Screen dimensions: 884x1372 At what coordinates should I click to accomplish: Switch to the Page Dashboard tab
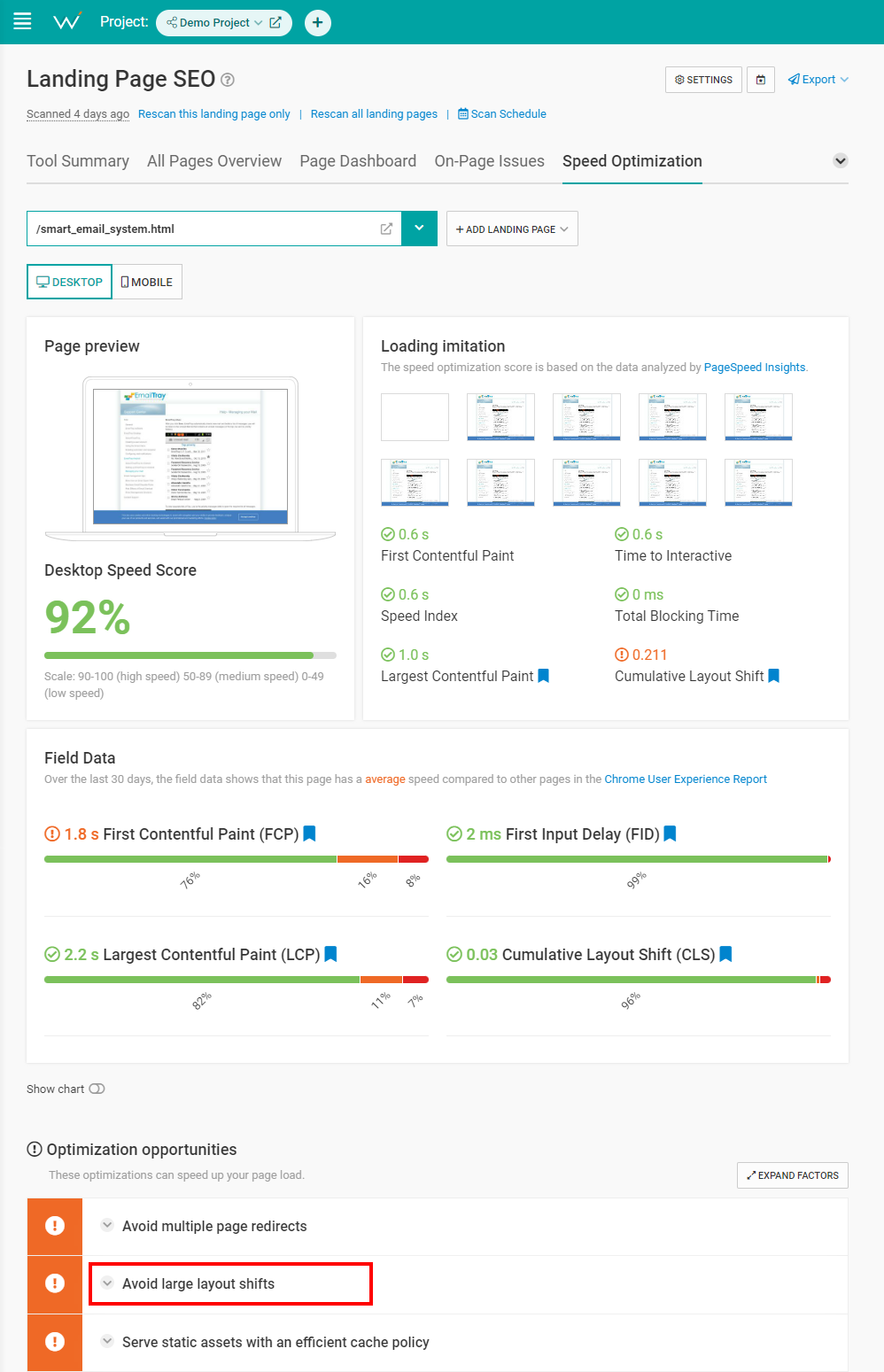point(358,161)
